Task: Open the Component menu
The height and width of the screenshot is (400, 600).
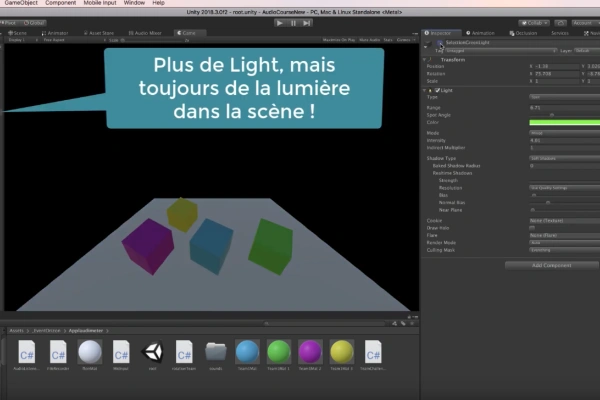Action: pos(60,4)
